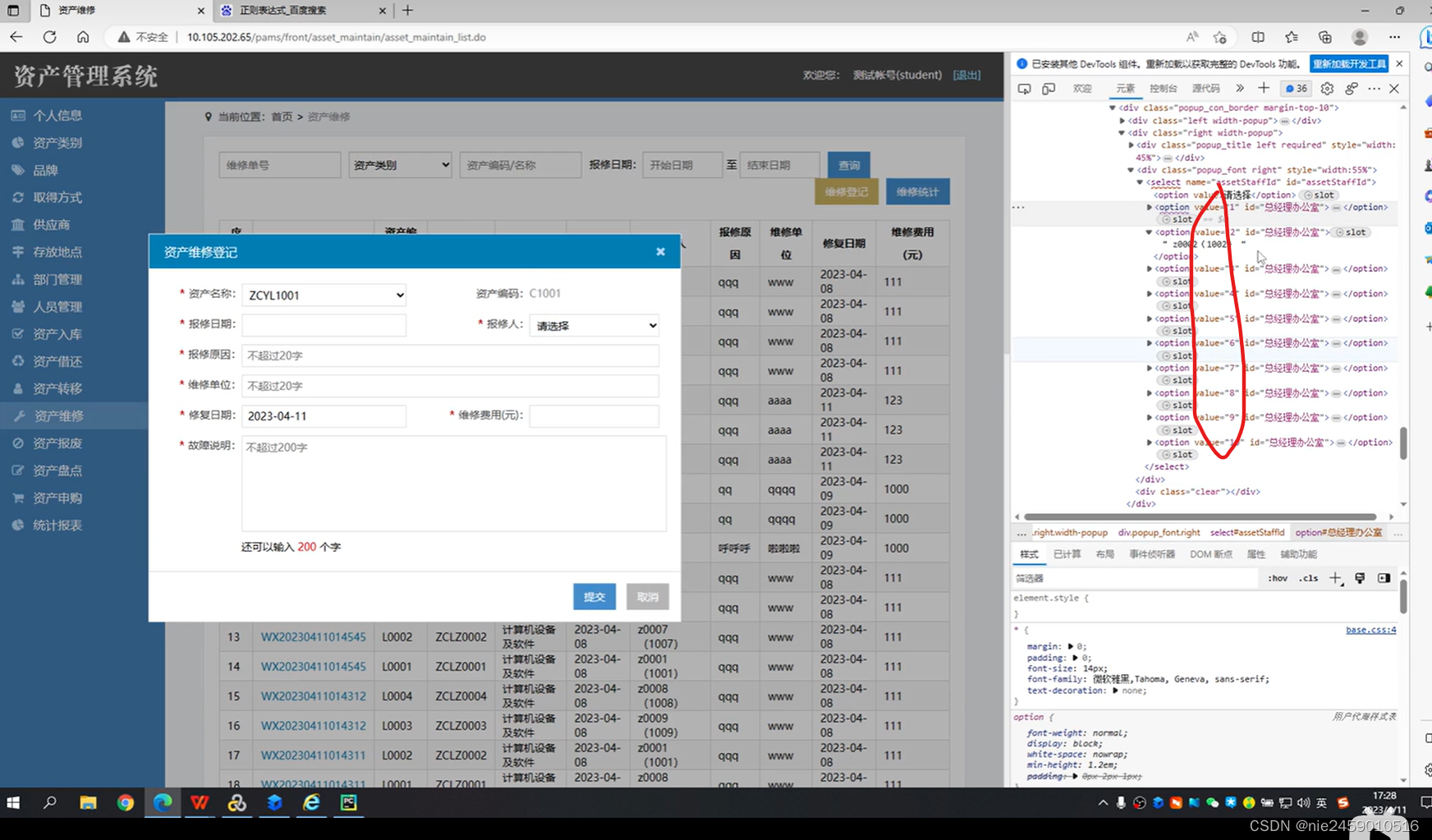This screenshot has height=840, width=1432.
Task: Toggle the device emulation icon in DevTools
Action: click(1049, 89)
